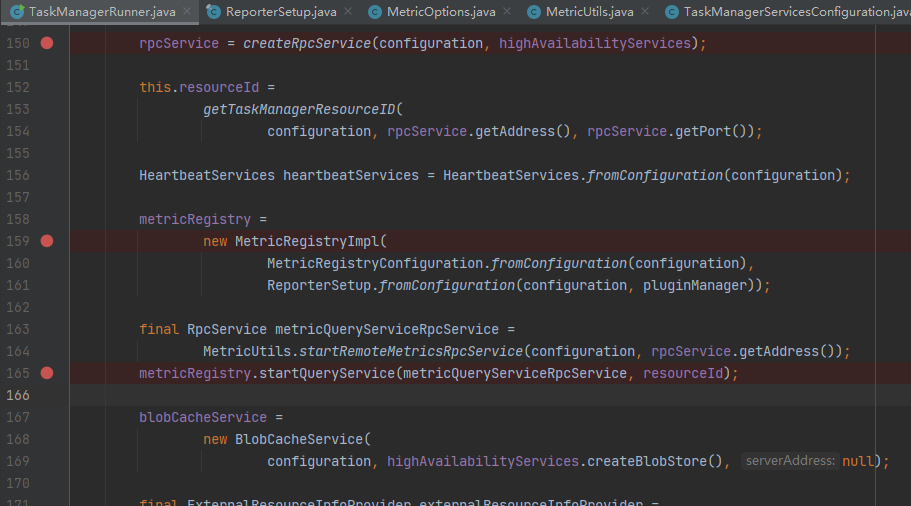911x506 pixels.
Task: Click the class icon on ReporterSetup.java tab
Action: tap(214, 12)
